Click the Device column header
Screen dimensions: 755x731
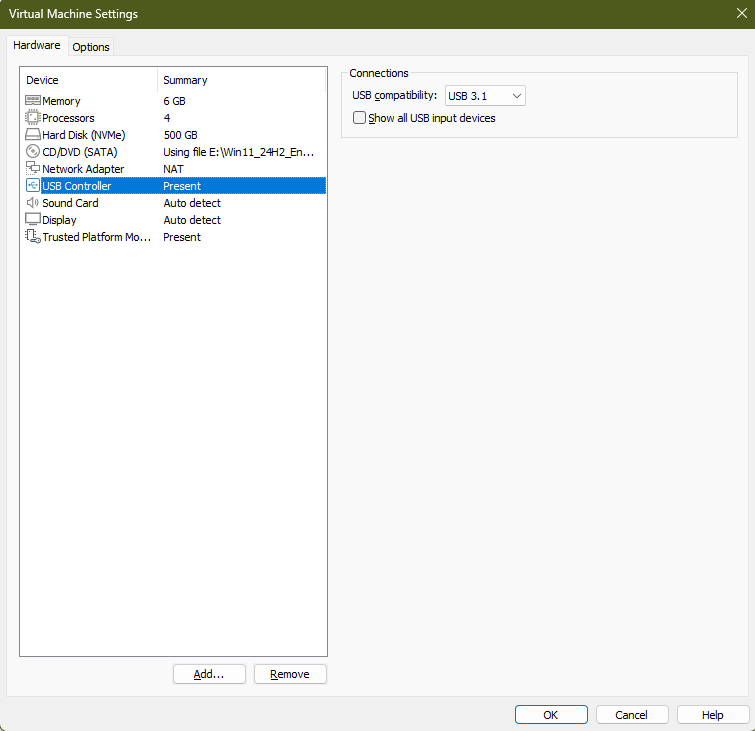(x=89, y=80)
